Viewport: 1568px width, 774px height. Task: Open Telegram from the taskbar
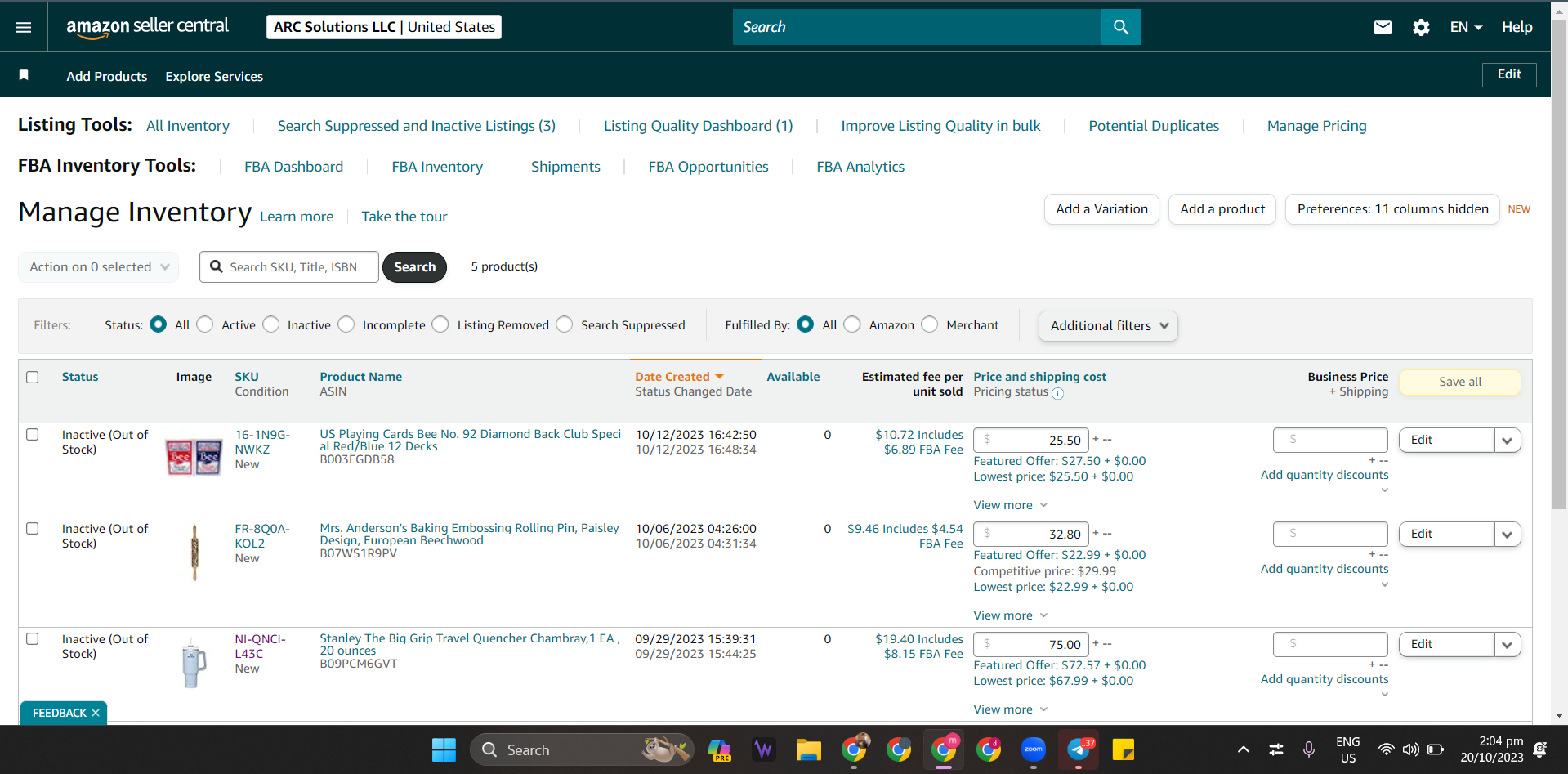coord(1079,749)
